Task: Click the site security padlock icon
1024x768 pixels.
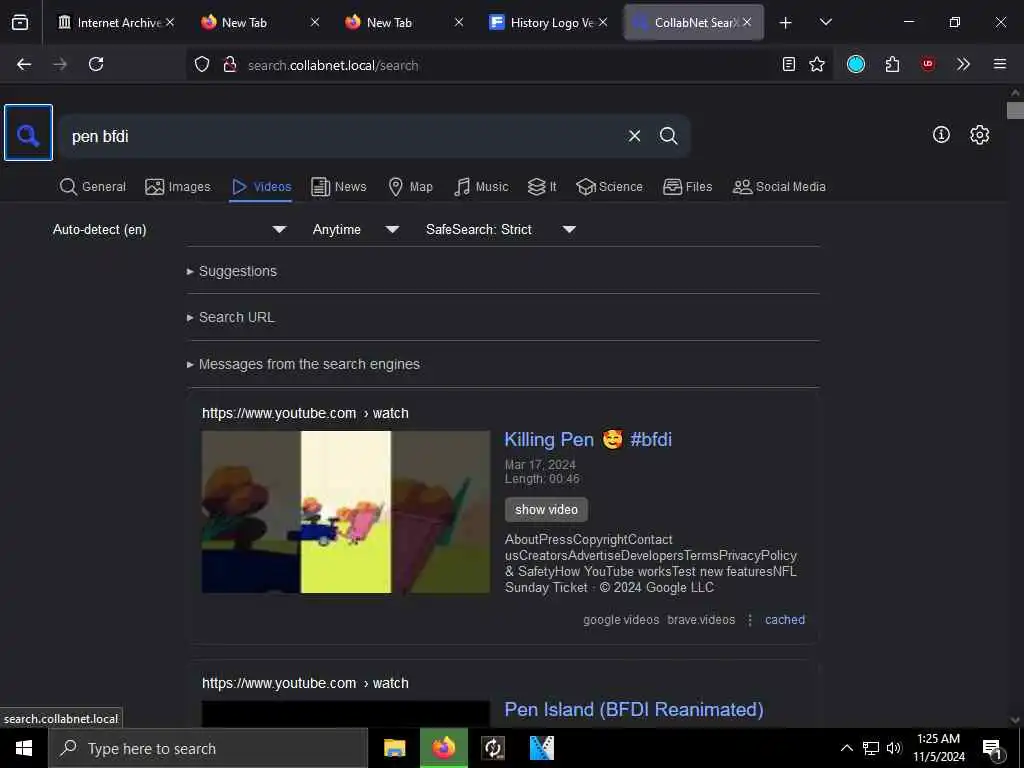Action: [229, 64]
